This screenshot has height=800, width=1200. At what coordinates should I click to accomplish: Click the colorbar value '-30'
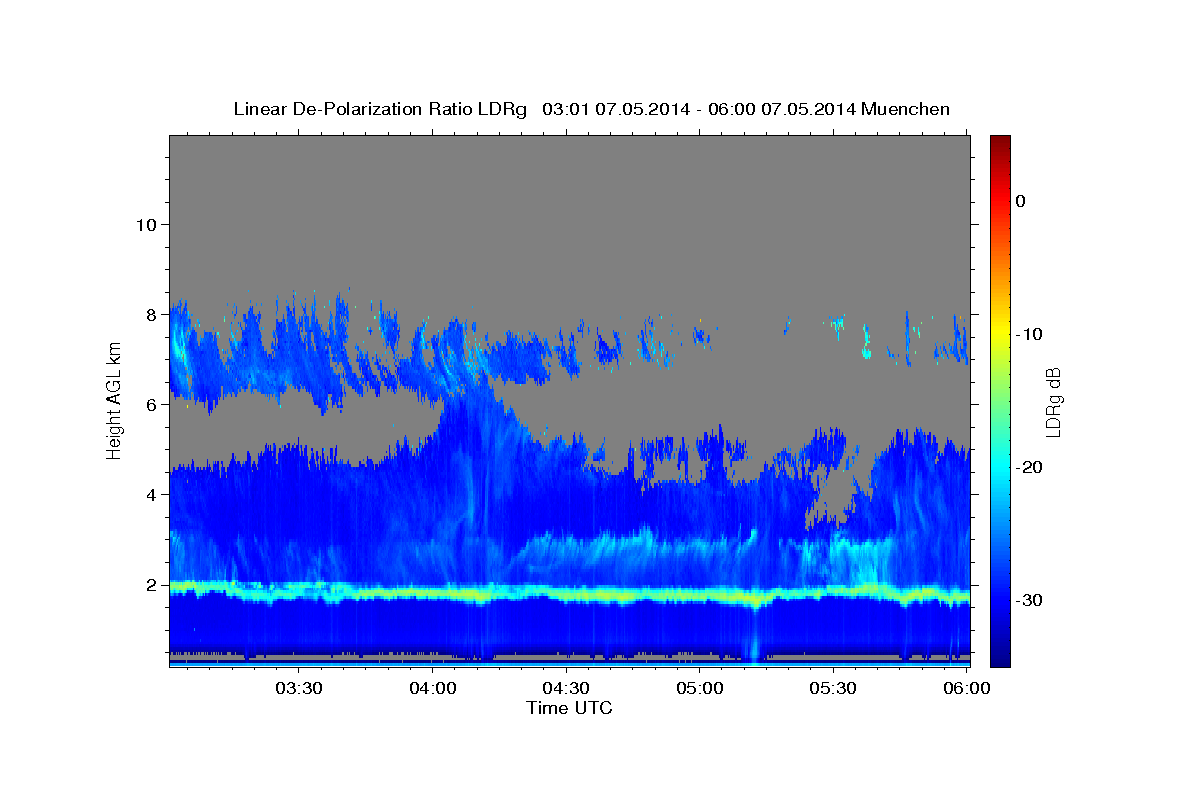point(1030,600)
